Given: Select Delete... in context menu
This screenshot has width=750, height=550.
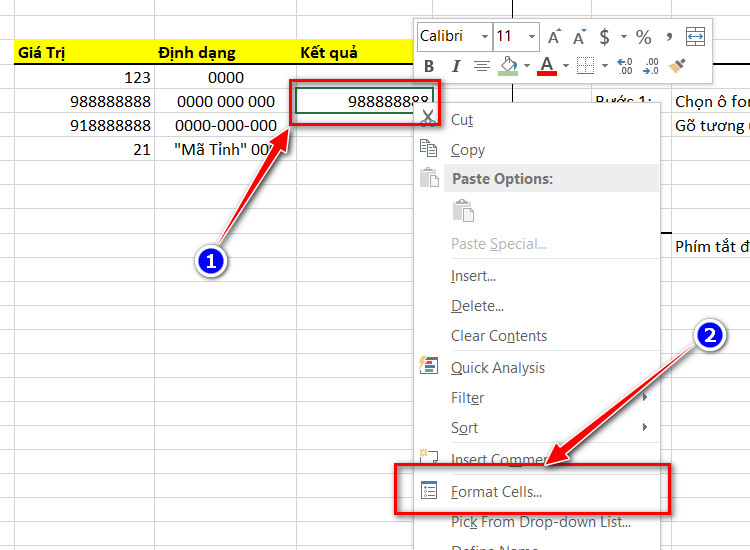Looking at the screenshot, I should click(x=538, y=306).
